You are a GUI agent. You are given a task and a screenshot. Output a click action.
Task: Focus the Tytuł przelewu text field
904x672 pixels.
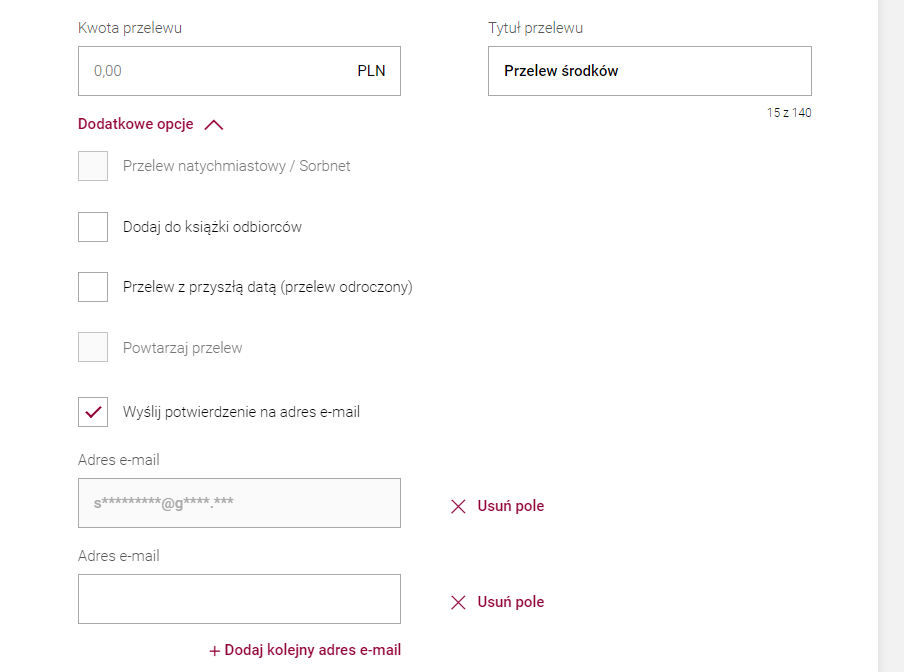pos(649,71)
